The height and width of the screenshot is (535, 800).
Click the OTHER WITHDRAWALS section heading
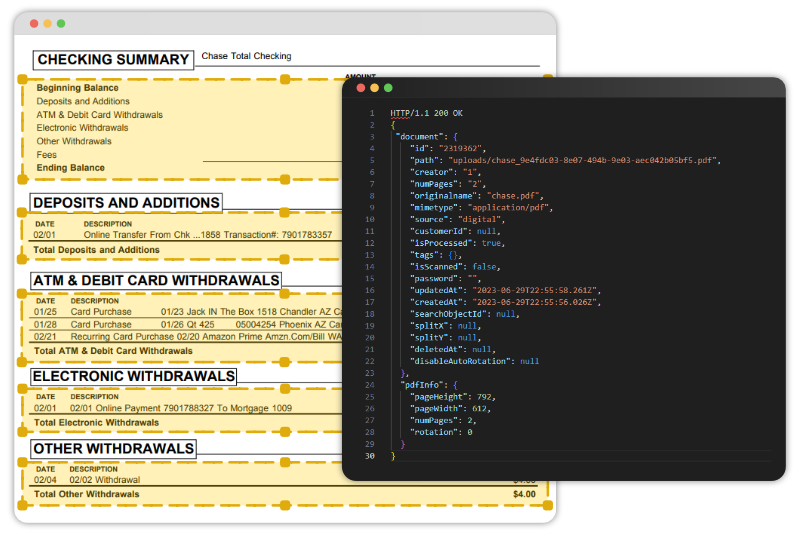[113, 449]
